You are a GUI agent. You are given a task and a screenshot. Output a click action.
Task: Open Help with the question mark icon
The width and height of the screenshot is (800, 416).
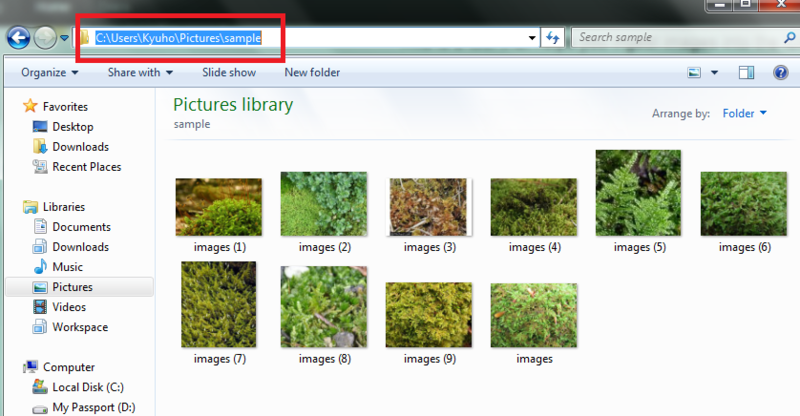click(781, 72)
